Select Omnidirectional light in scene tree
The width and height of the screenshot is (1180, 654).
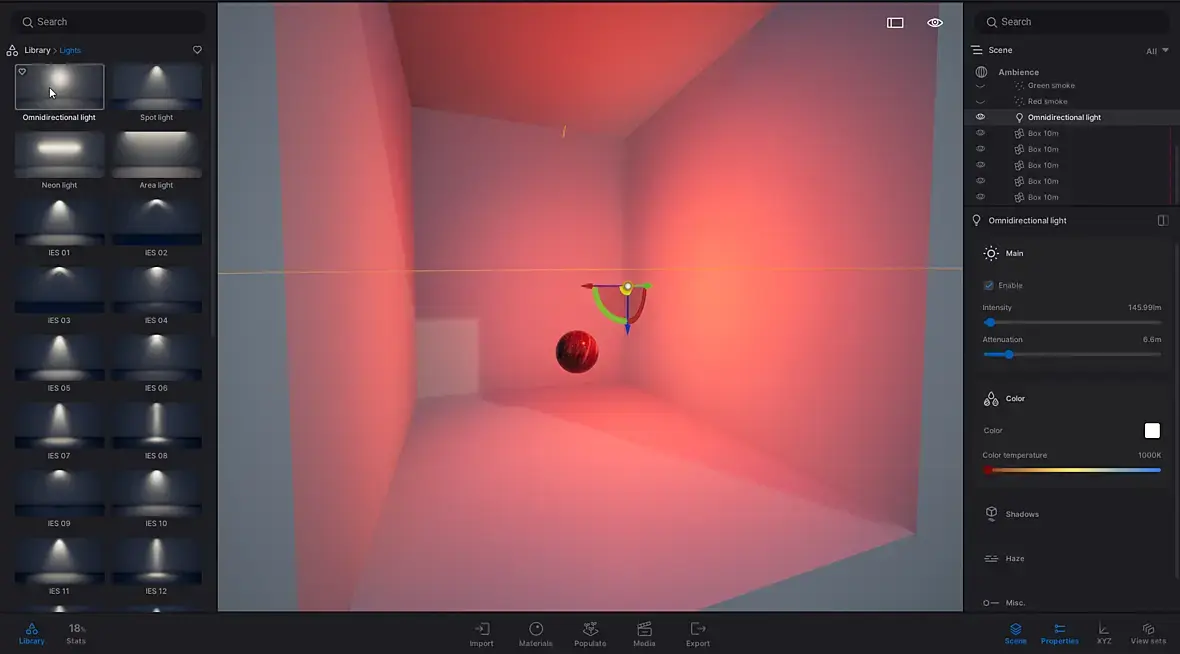point(1064,117)
